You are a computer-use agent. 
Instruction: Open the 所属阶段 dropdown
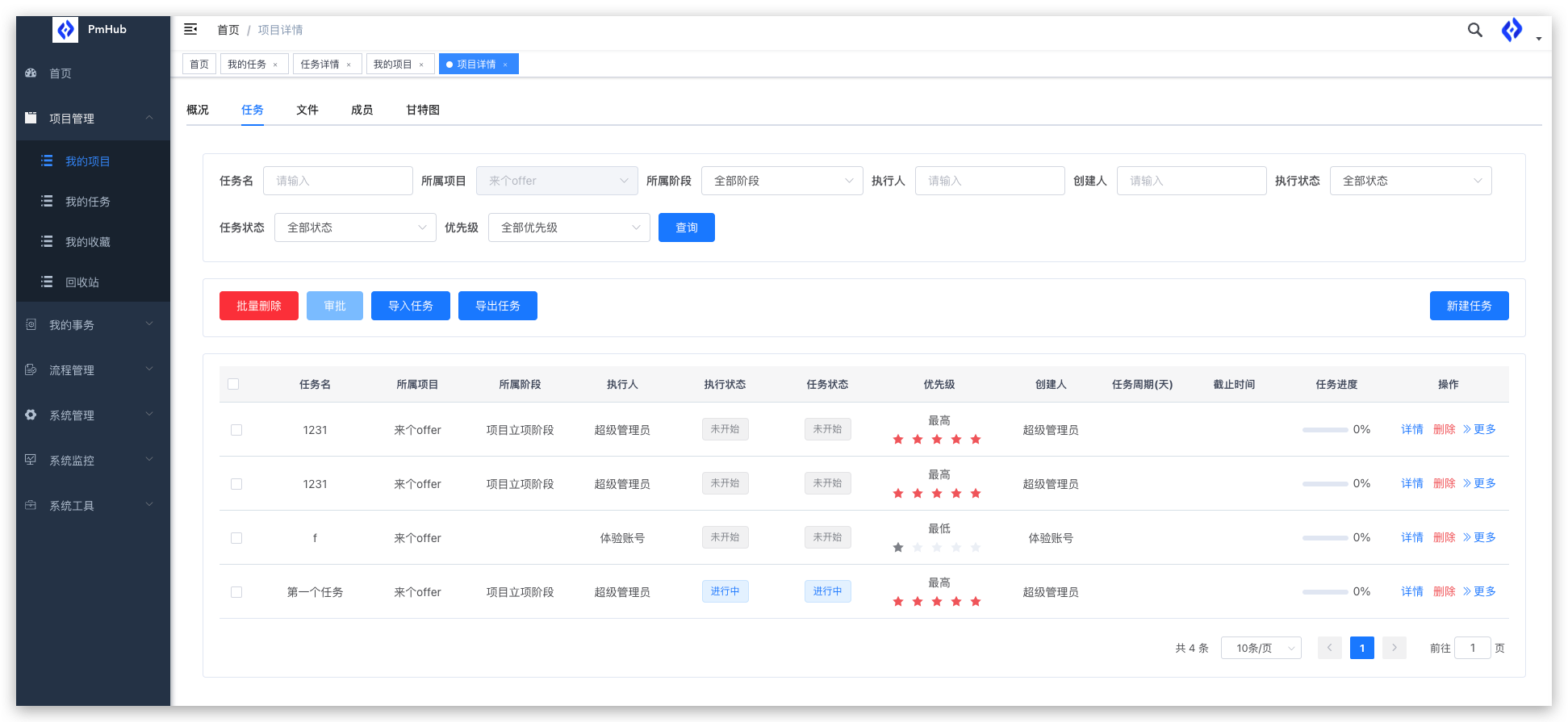point(781,181)
